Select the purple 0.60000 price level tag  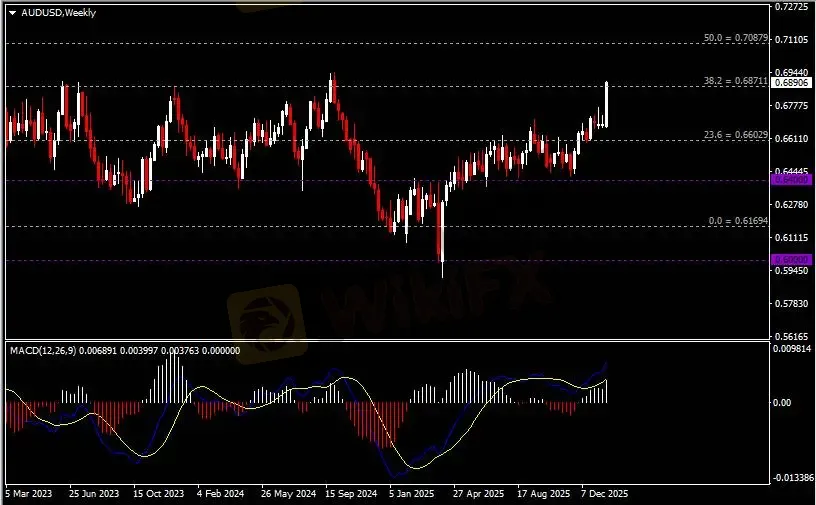[789, 260]
